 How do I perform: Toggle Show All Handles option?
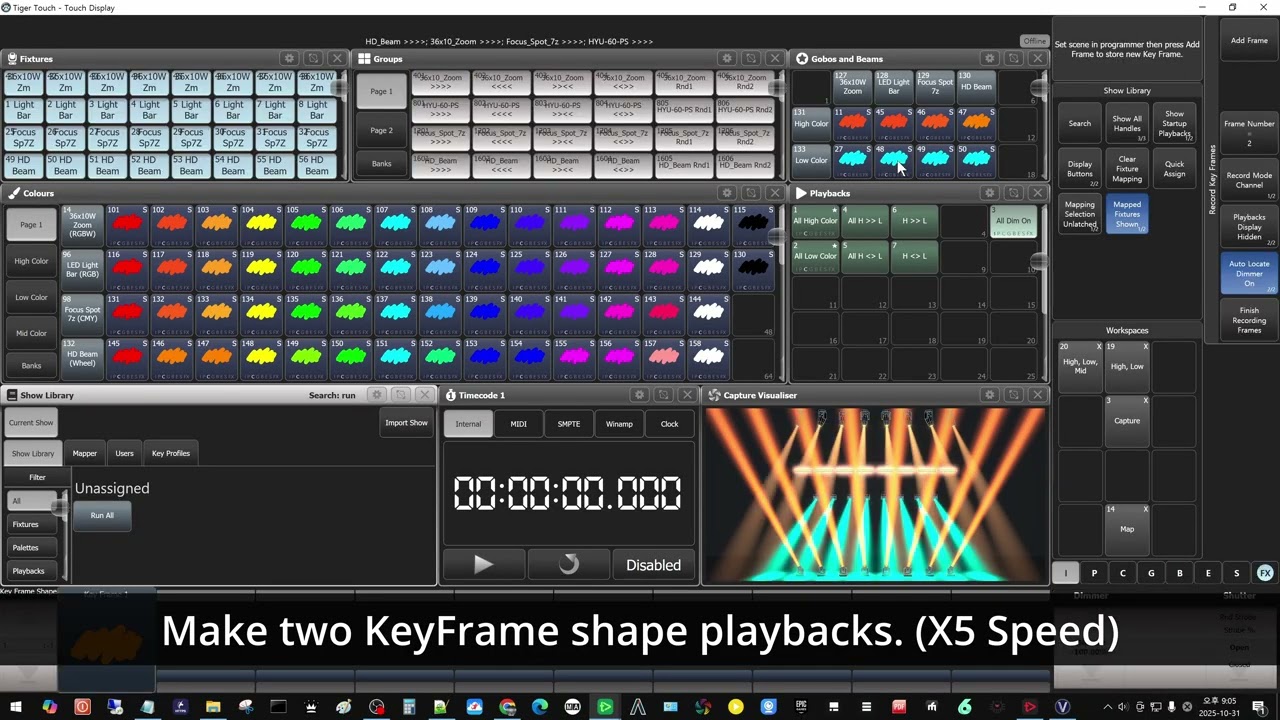[x=1127, y=124]
